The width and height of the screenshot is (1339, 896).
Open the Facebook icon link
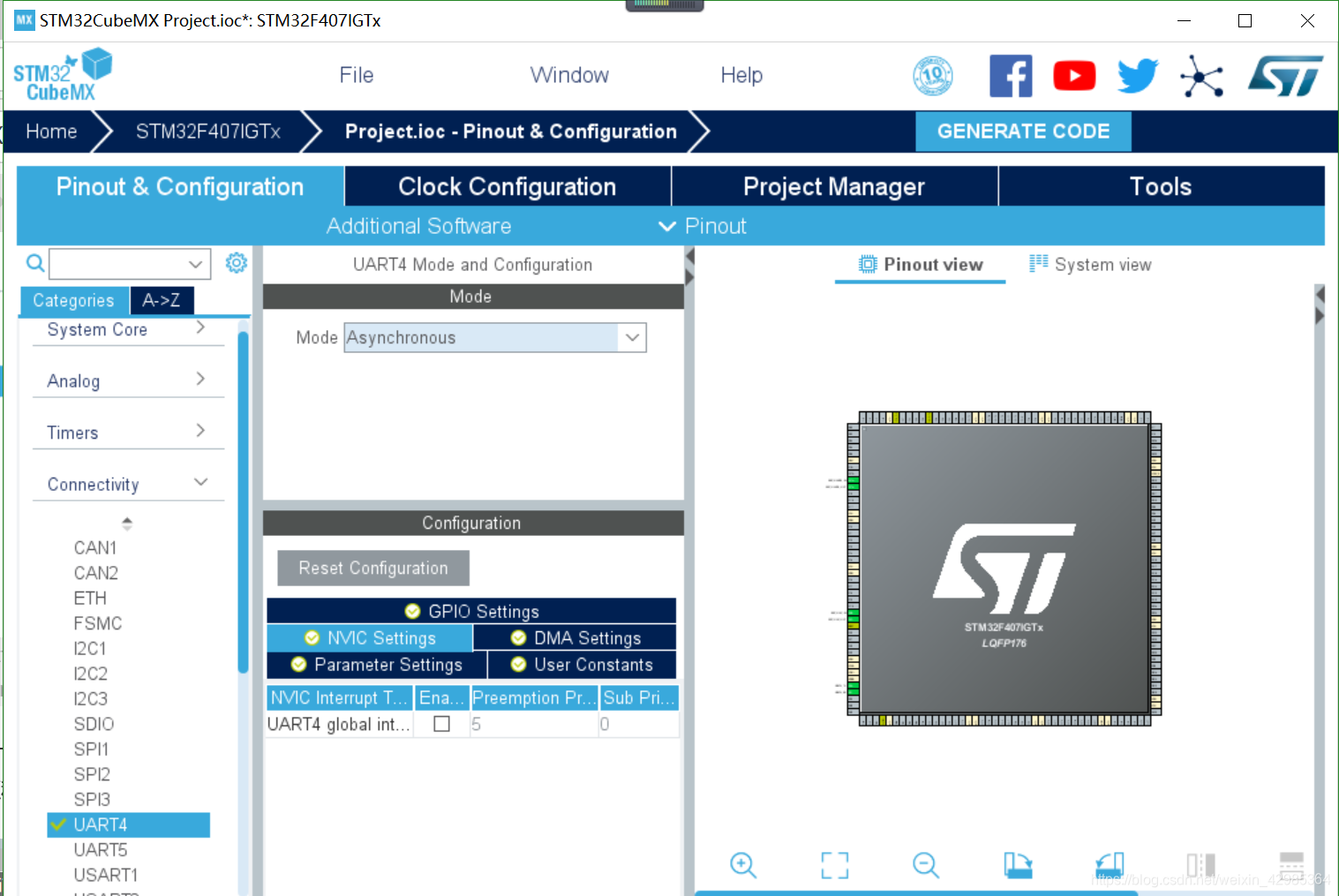click(1011, 76)
